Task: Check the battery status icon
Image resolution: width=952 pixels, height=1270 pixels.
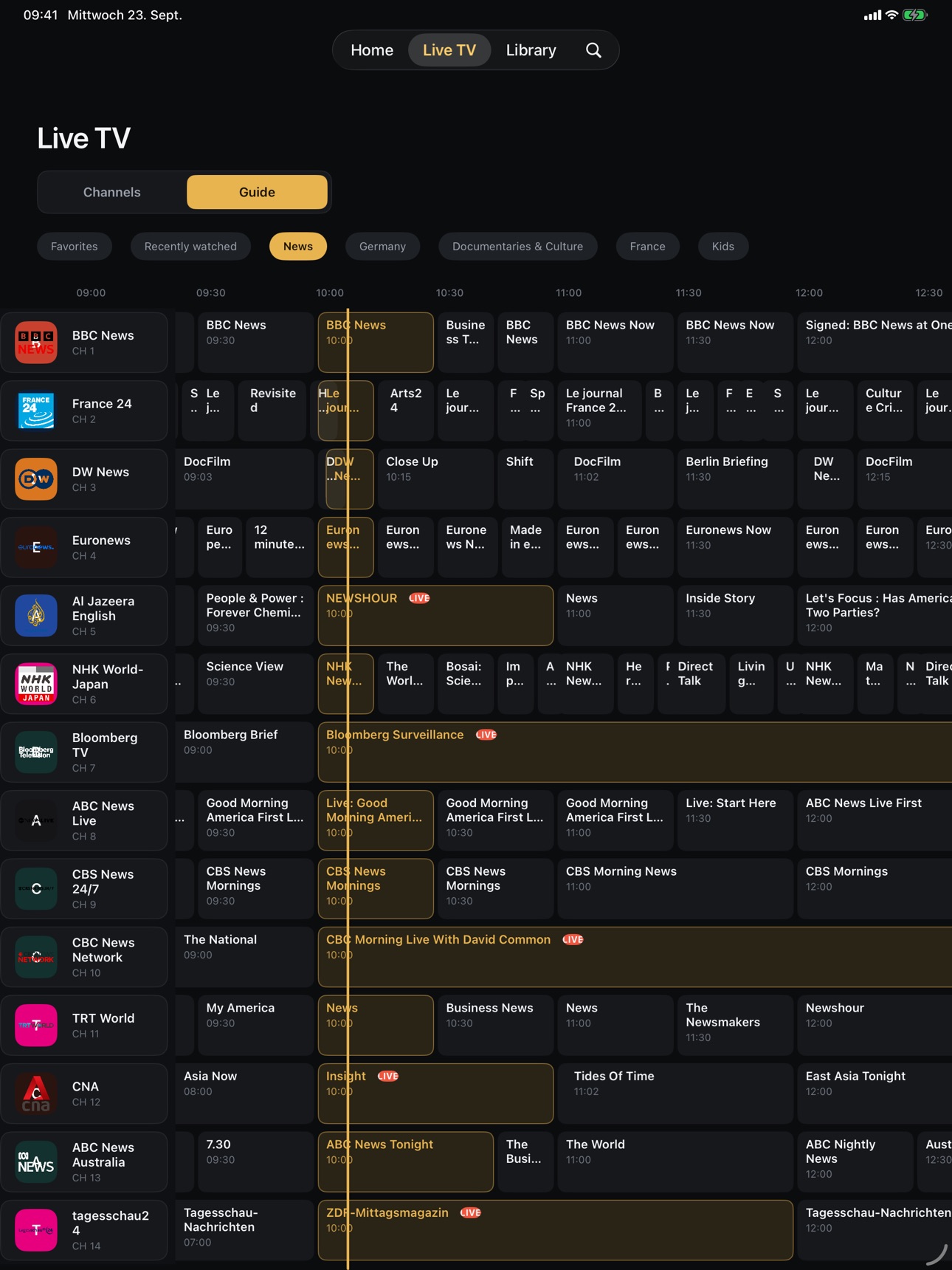Action: (914, 15)
